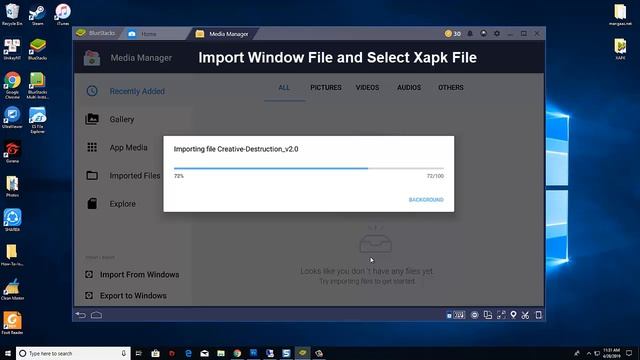Select Garena desktop shortcut

coord(12,152)
